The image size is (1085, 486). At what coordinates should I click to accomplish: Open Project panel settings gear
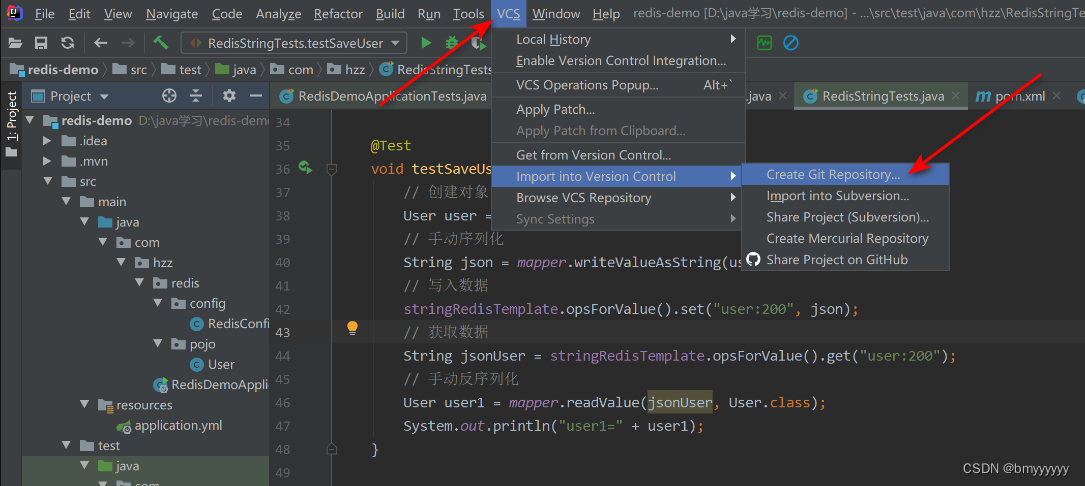[229, 96]
